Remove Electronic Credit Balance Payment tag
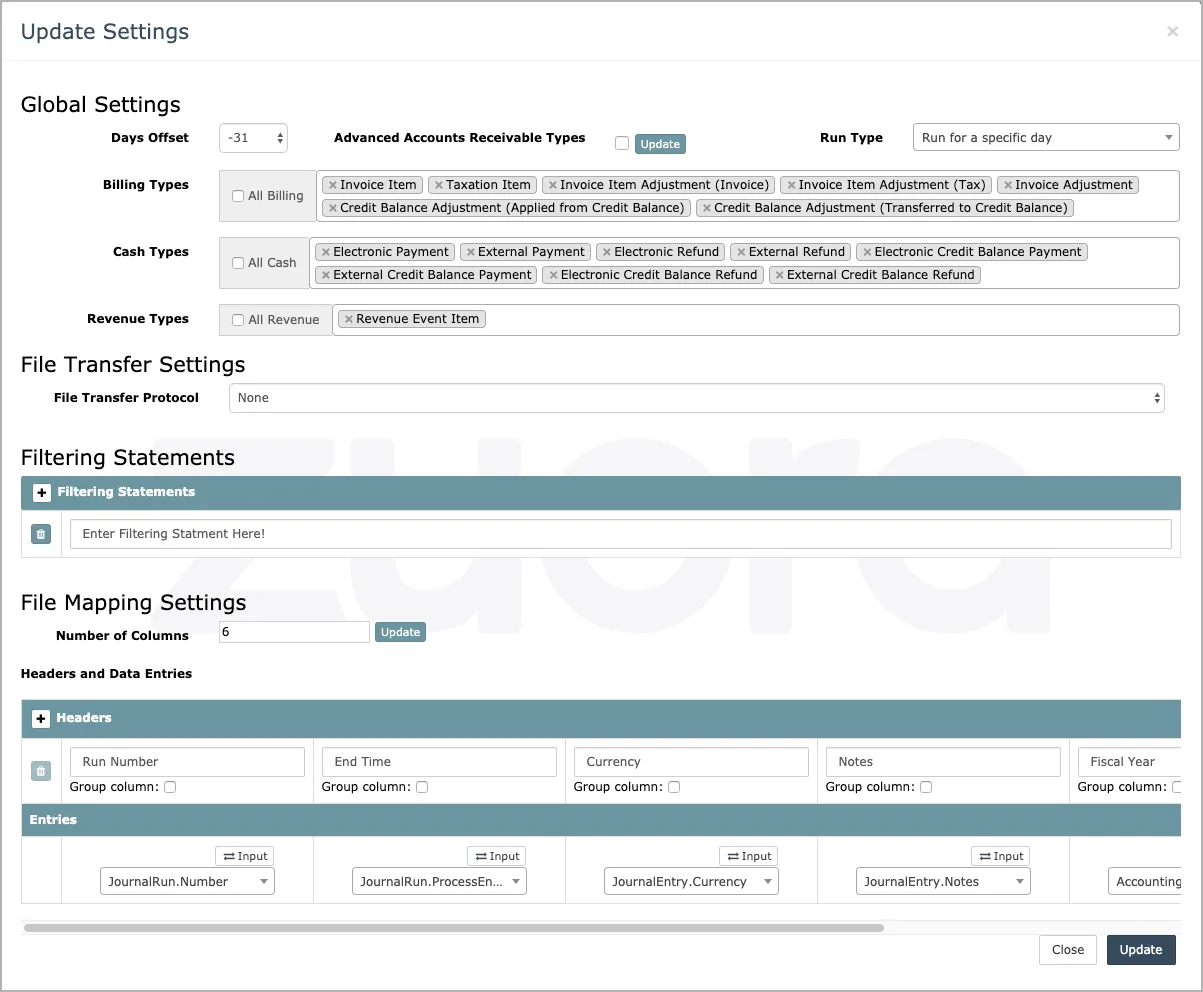The image size is (1203, 992). 867,252
